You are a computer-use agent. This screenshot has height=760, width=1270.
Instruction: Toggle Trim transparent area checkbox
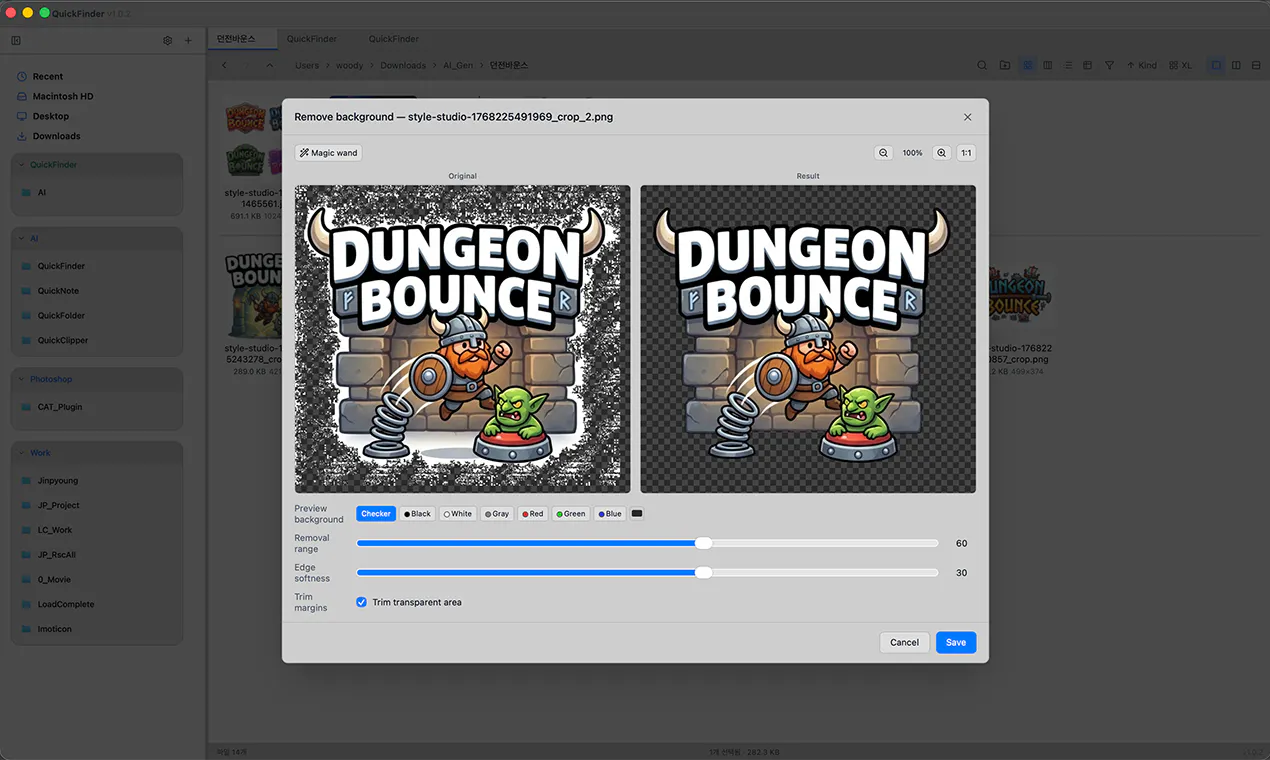pos(362,602)
